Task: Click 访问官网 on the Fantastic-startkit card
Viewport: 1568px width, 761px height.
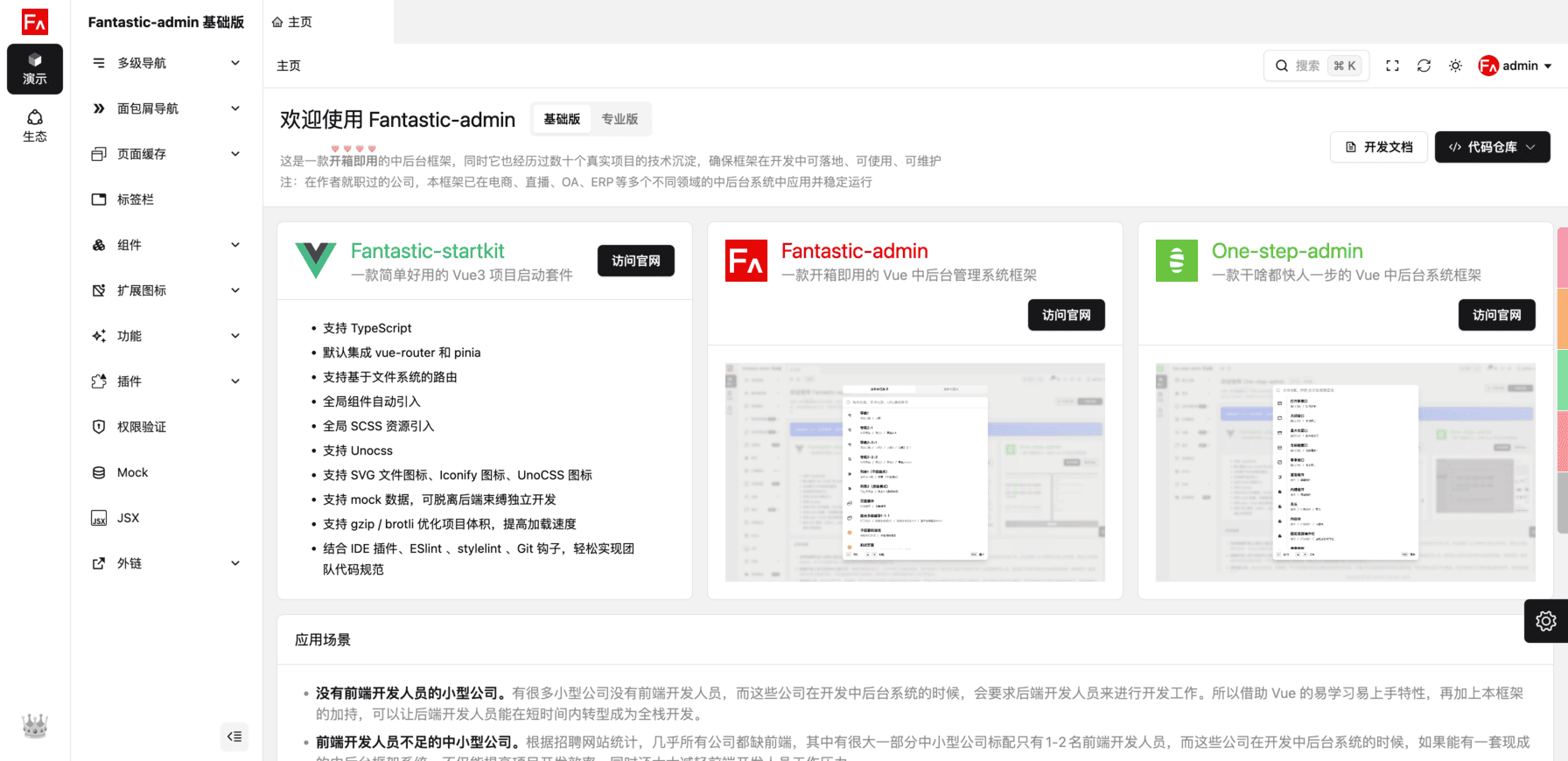Action: click(x=636, y=261)
